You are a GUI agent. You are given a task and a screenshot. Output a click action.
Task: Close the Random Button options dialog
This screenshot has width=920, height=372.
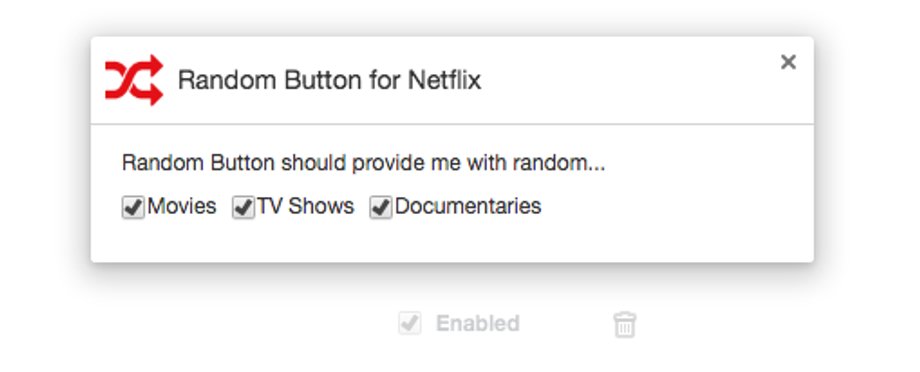pyautogui.click(x=788, y=62)
